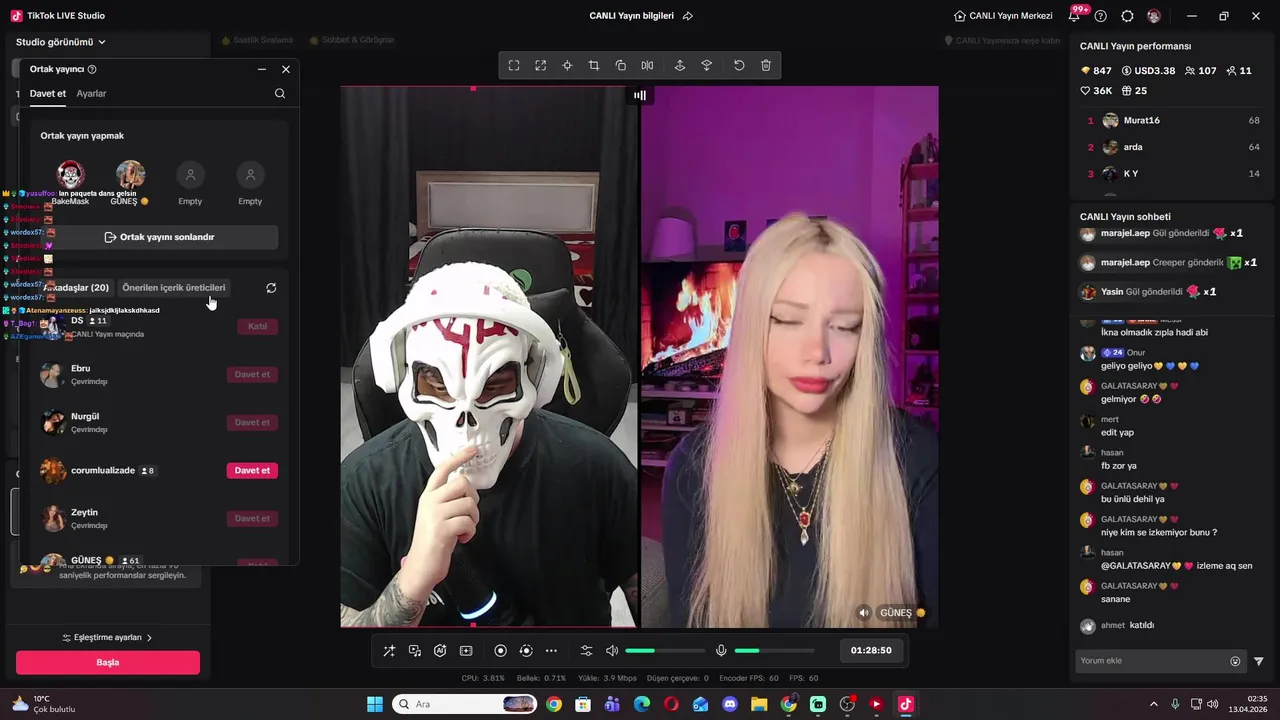Viewport: 1280px width, 720px height.
Task: Open the help question mark icon in title bar
Action: pos(1101,16)
